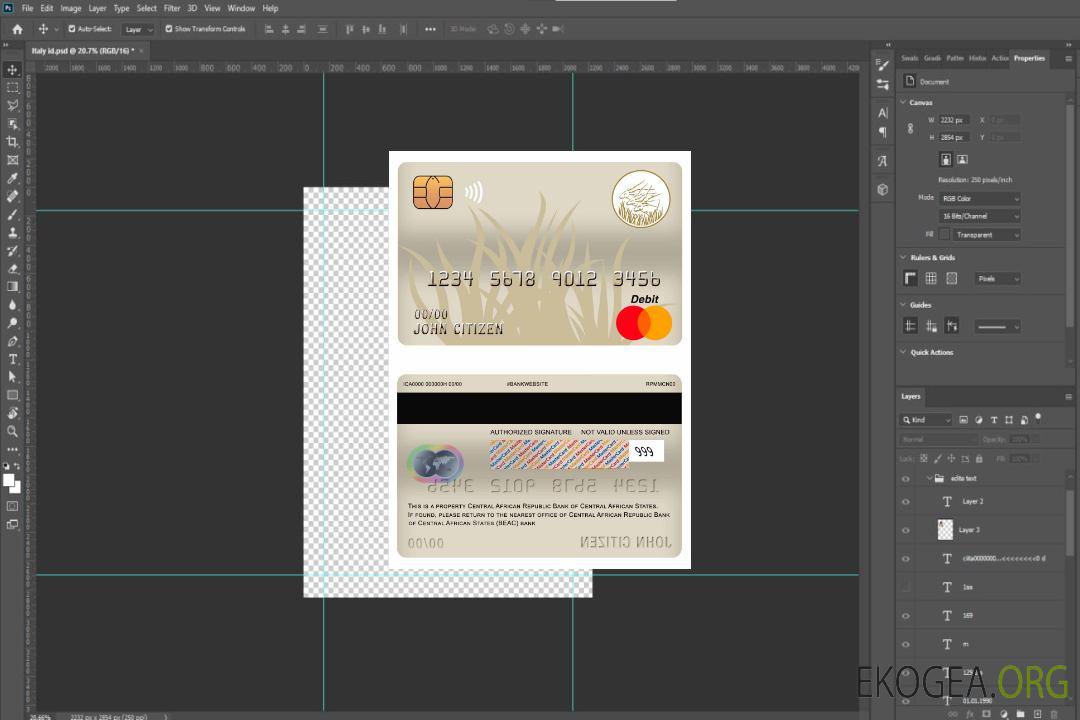The image size is (1080, 720).
Task: Select the Eyedropper tool
Action: tap(13, 178)
